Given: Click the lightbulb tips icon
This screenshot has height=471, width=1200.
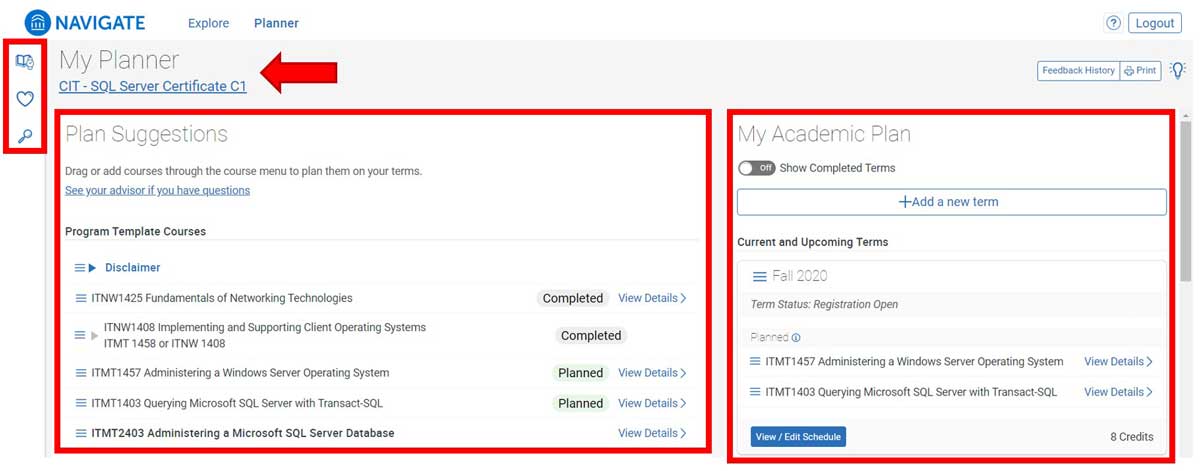Looking at the screenshot, I should click(x=1178, y=70).
